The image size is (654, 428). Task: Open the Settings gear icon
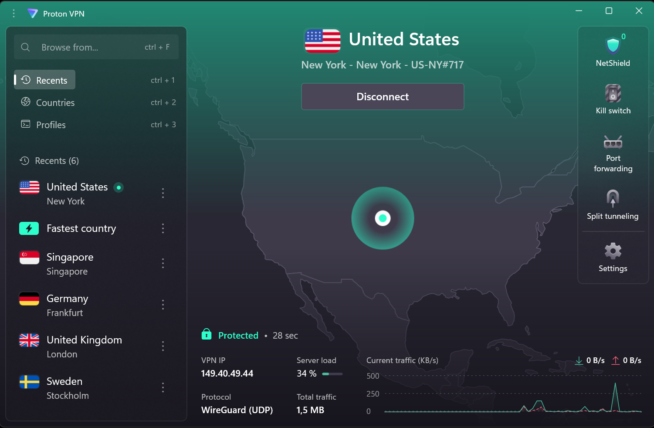pyautogui.click(x=613, y=251)
